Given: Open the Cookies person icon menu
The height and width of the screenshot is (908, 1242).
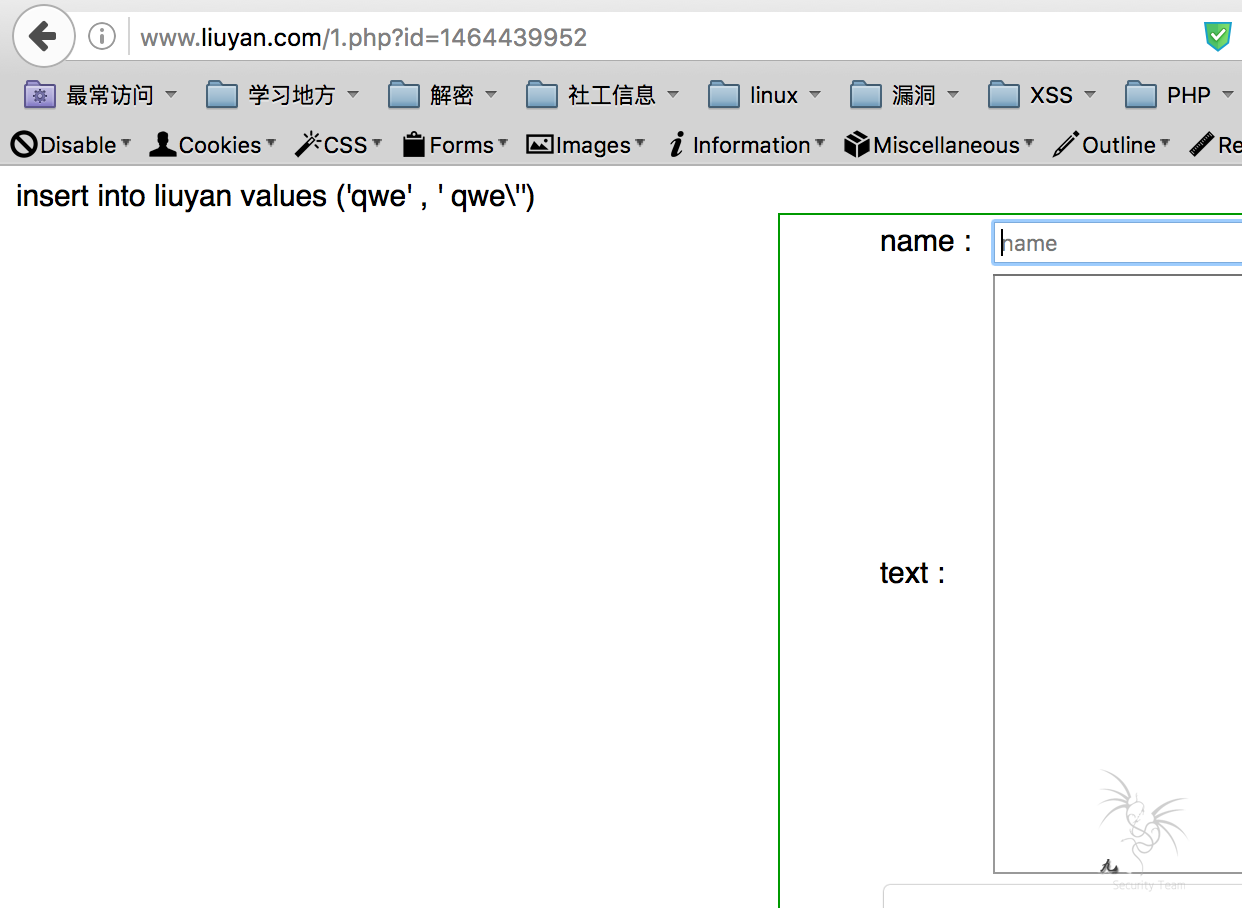Looking at the screenshot, I should coord(211,145).
